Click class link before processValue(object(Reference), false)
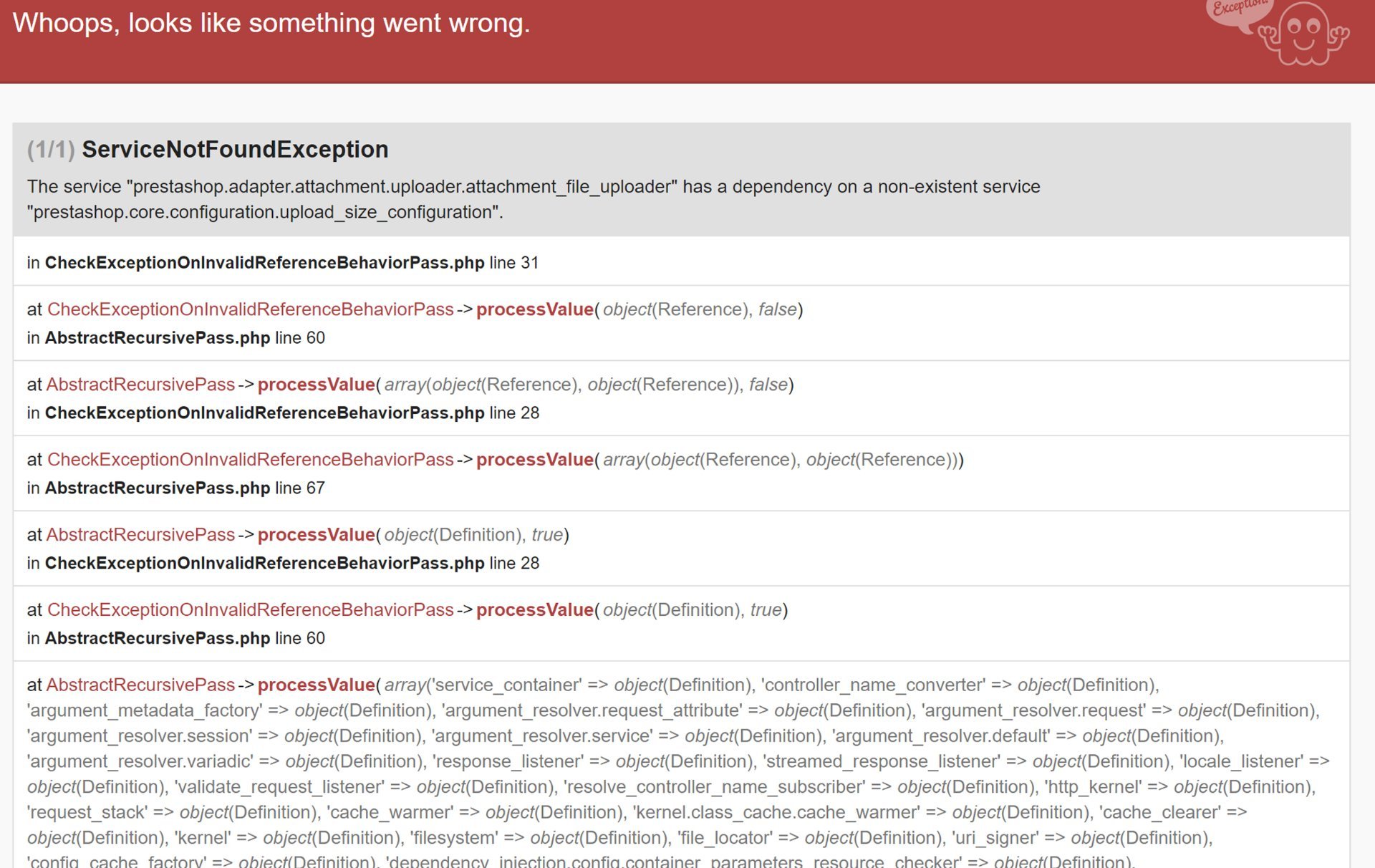The width and height of the screenshot is (1375, 868). click(x=250, y=309)
